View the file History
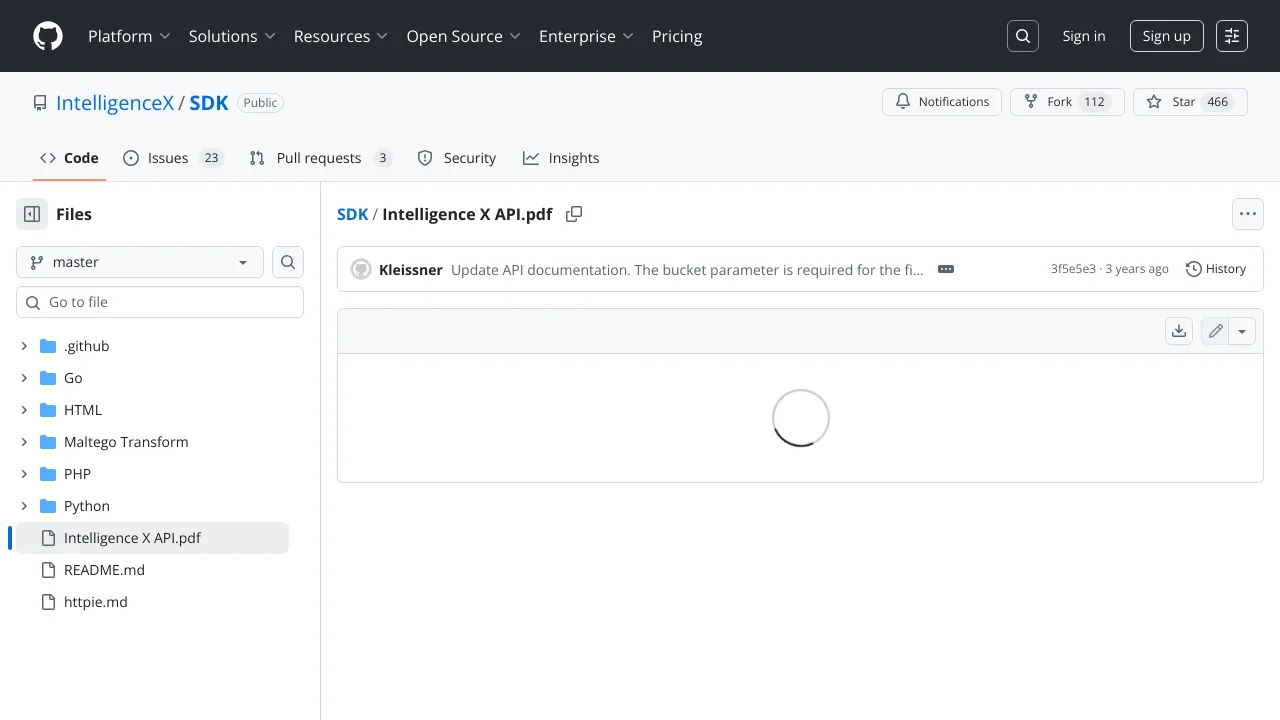Image resolution: width=1280 pixels, height=720 pixels. (1216, 269)
